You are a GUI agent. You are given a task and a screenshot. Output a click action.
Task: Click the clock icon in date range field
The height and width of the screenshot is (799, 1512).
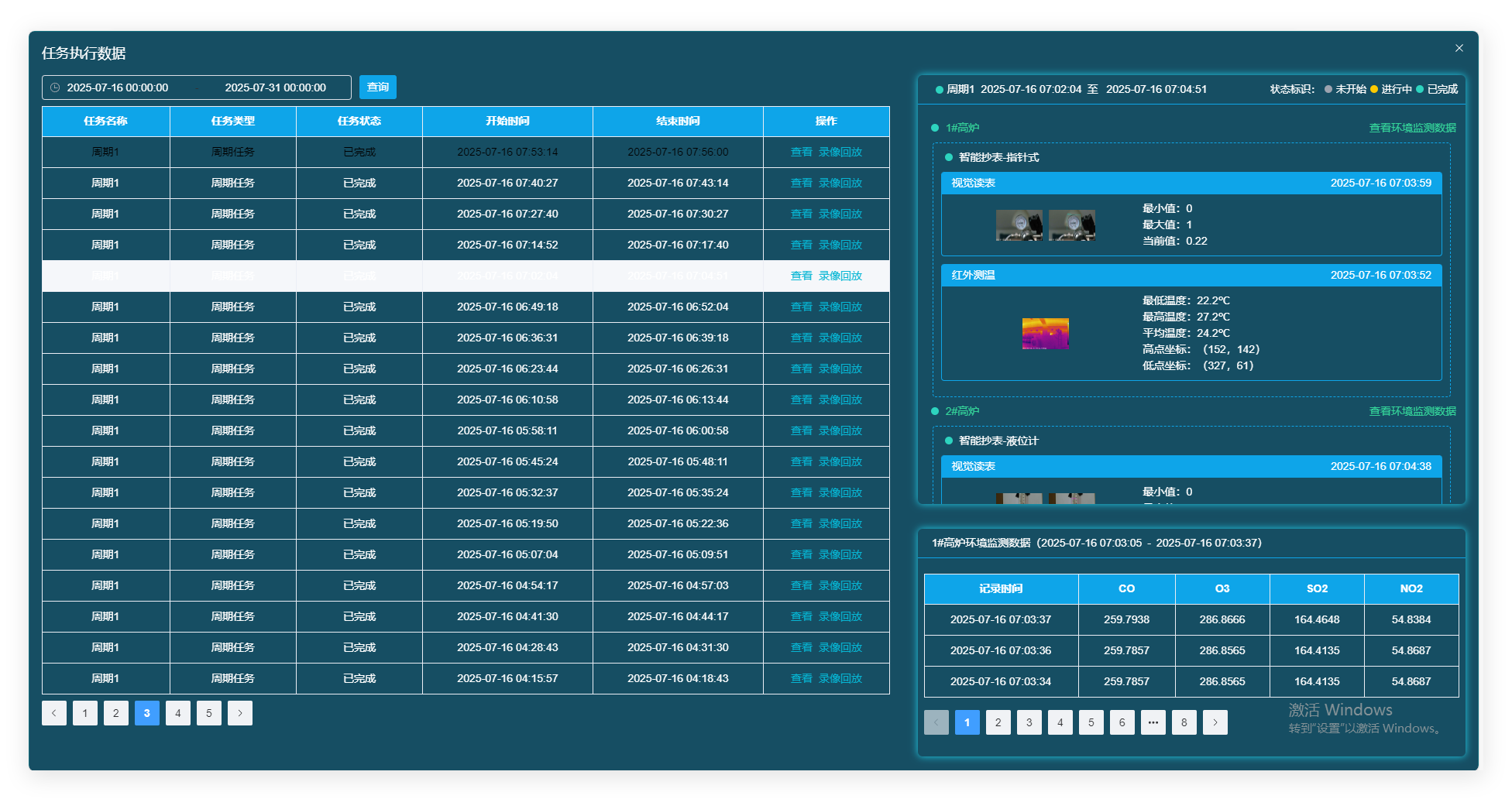pyautogui.click(x=55, y=87)
